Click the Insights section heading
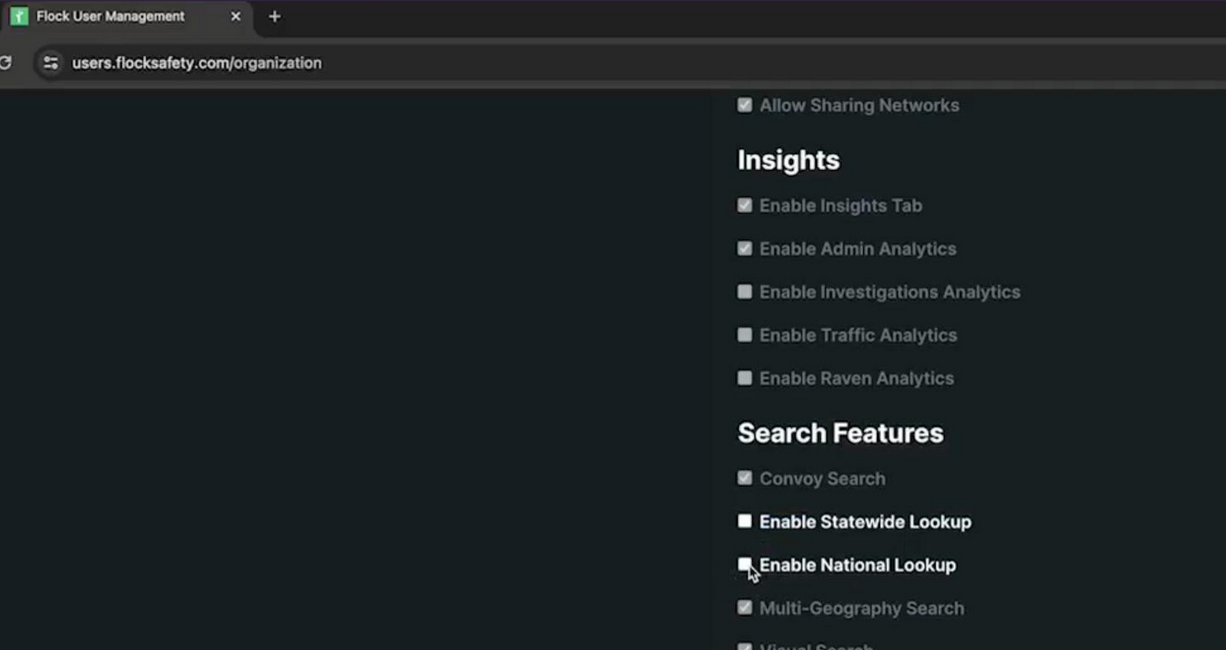 click(788, 160)
